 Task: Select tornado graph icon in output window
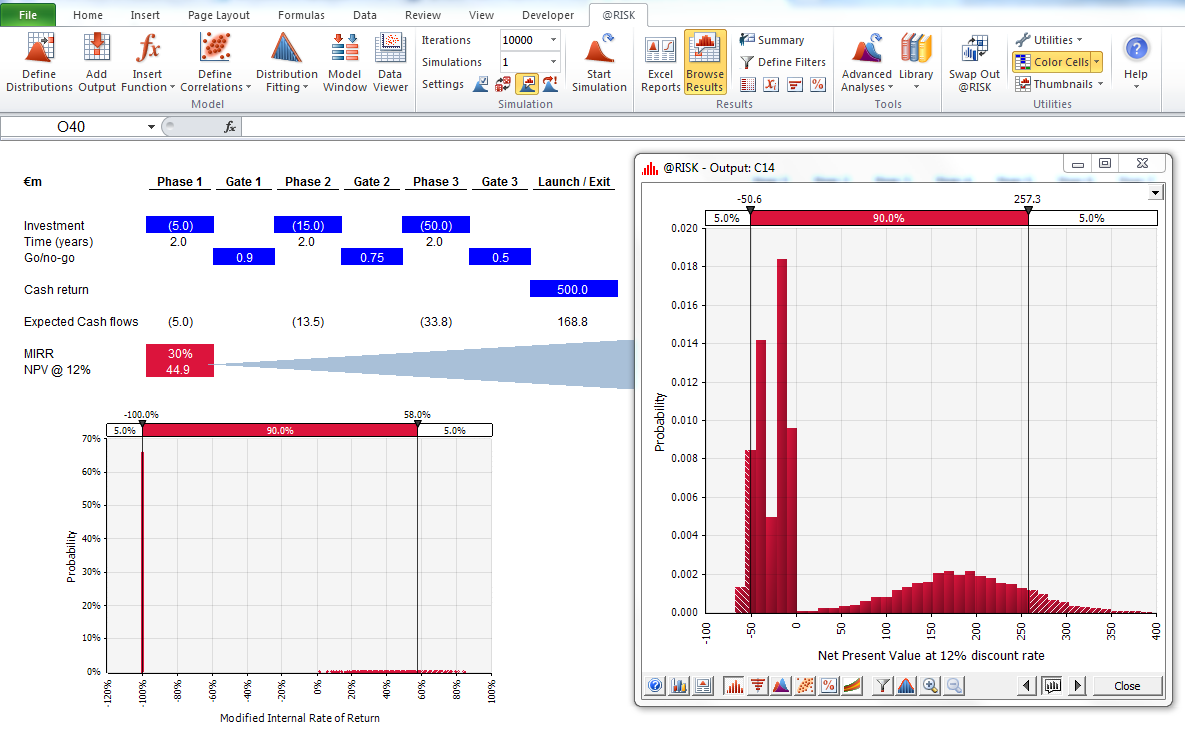tap(758, 686)
